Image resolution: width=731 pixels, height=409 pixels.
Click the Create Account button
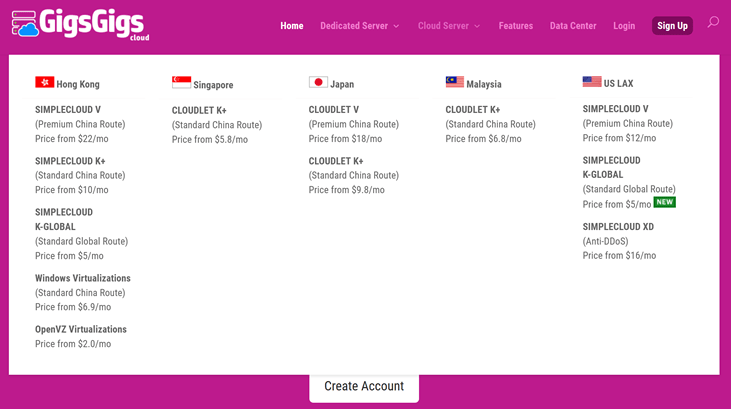coord(364,387)
